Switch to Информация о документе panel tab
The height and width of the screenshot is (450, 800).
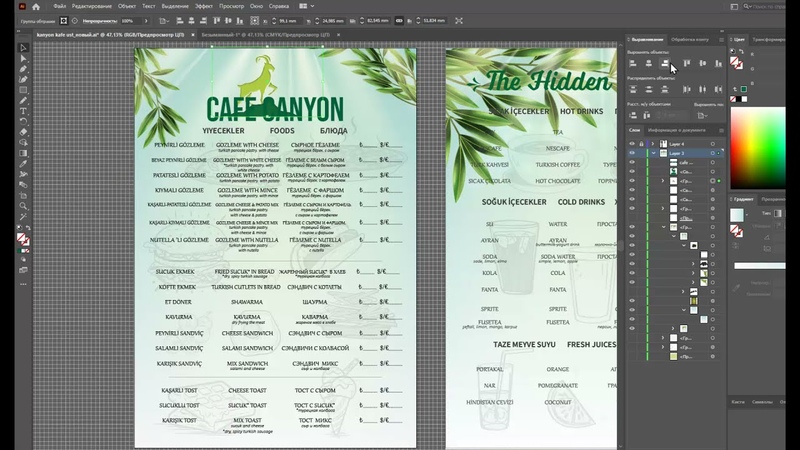coord(677,130)
